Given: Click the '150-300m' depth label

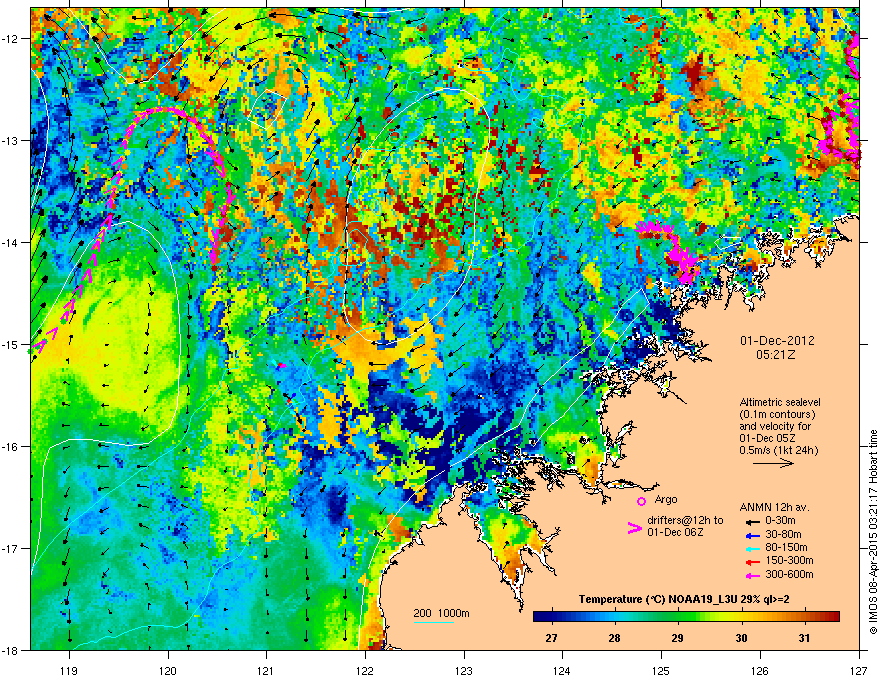Looking at the screenshot, I should (789, 560).
